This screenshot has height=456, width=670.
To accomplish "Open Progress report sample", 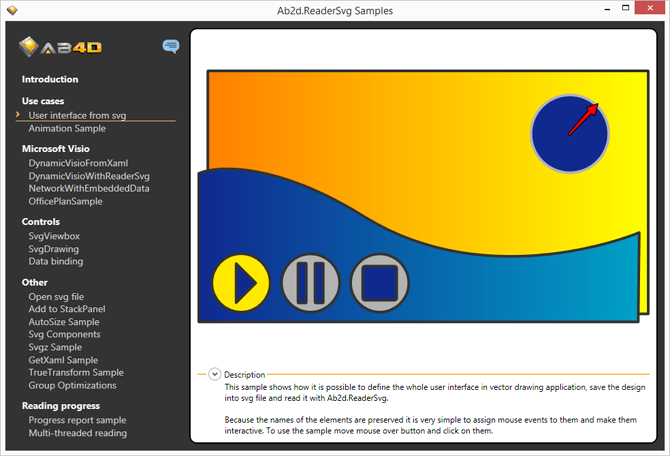I will point(77,420).
